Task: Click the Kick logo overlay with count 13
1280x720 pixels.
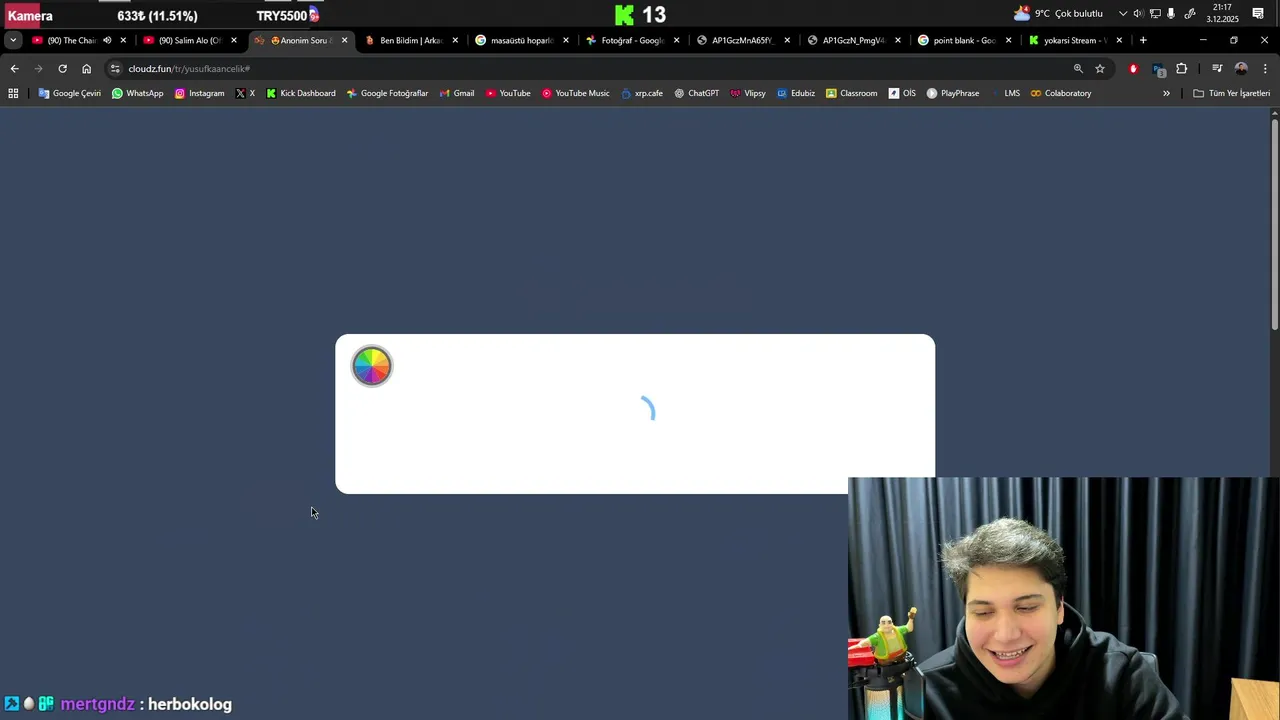Action: coord(640,14)
